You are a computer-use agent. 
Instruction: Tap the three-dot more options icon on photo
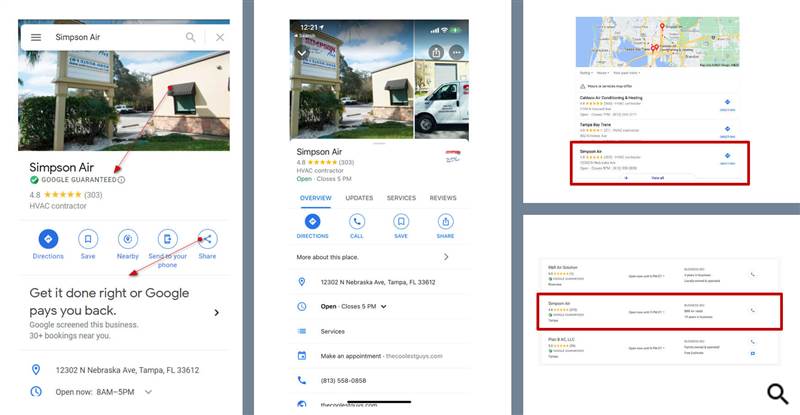457,52
